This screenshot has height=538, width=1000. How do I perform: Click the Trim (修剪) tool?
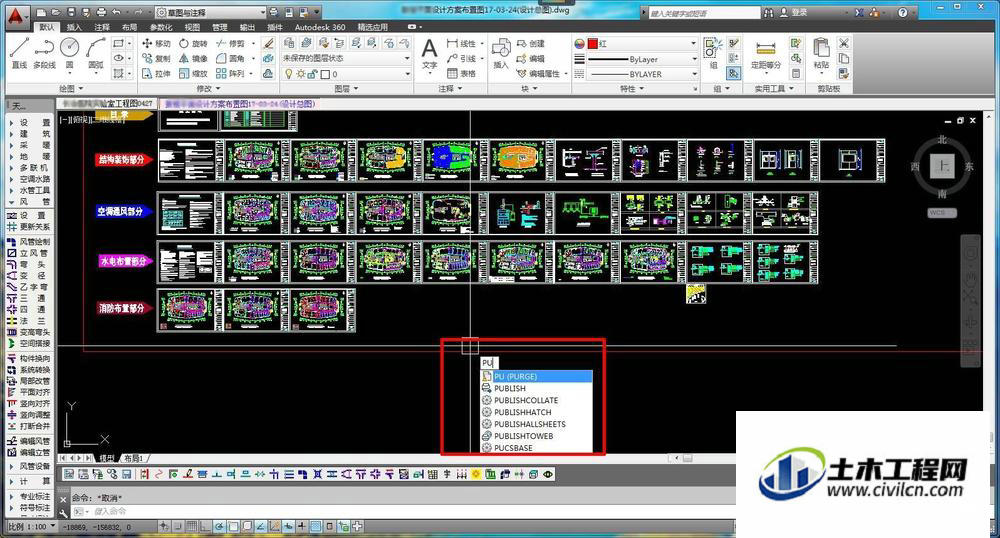tap(230, 43)
